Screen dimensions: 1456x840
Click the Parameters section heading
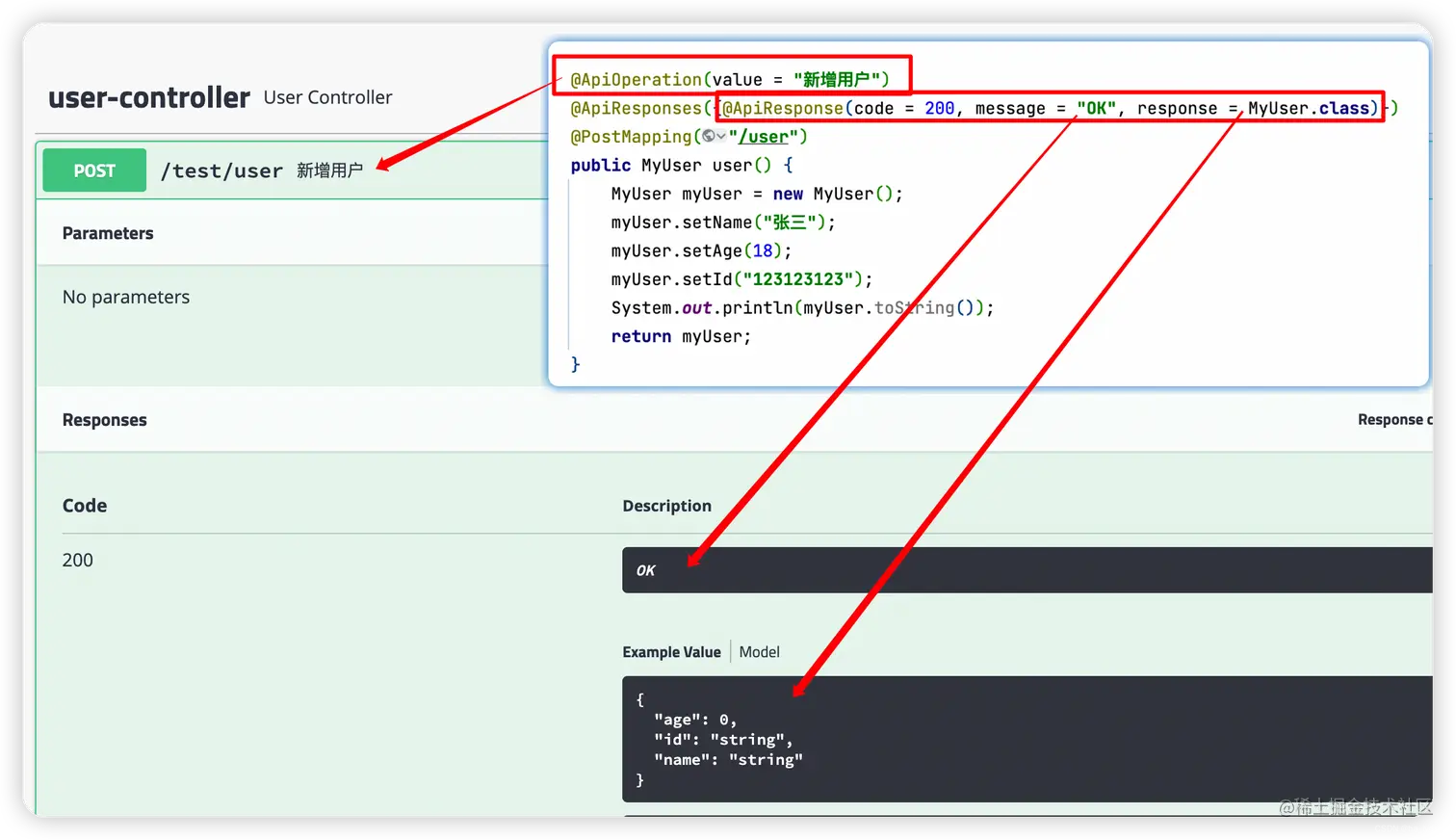click(x=108, y=233)
